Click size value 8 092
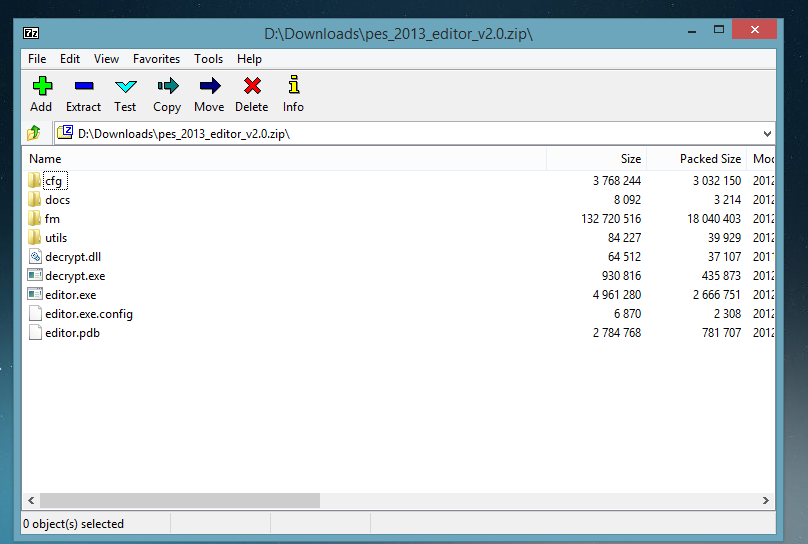Image resolution: width=808 pixels, height=544 pixels. (627, 200)
